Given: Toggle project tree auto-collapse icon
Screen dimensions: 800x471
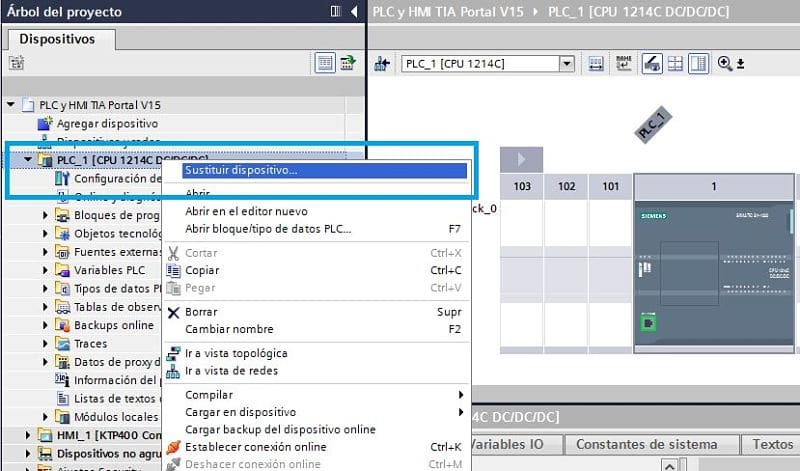Looking at the screenshot, I should coord(335,11).
